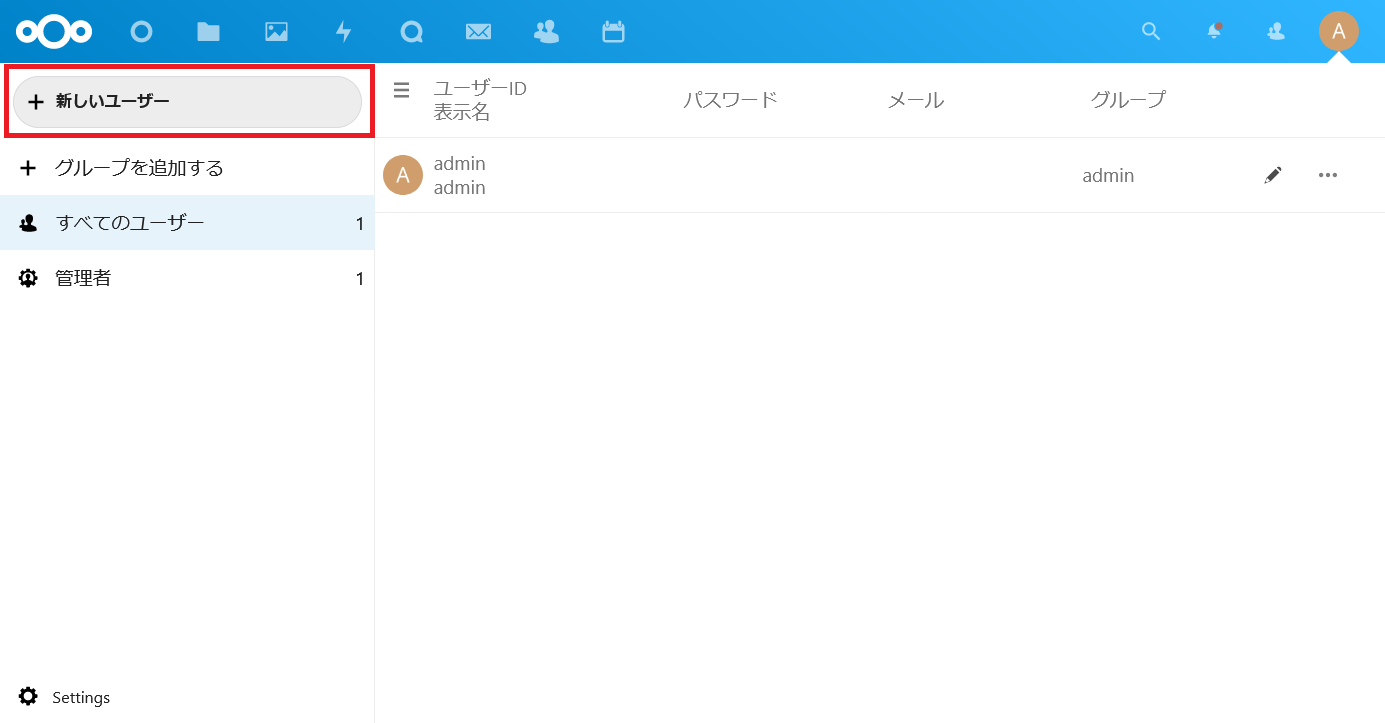This screenshot has height=723, width=1385.
Task: Click the user icon beside すべてのユーザー
Action: [28, 223]
